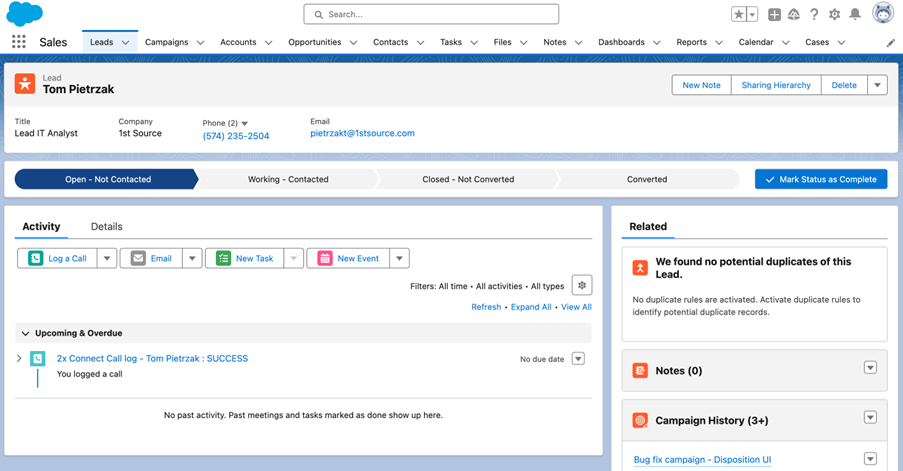903x471 pixels.
Task: Open the Bug fix campaign - Disposition UI link
Action: pos(702,459)
